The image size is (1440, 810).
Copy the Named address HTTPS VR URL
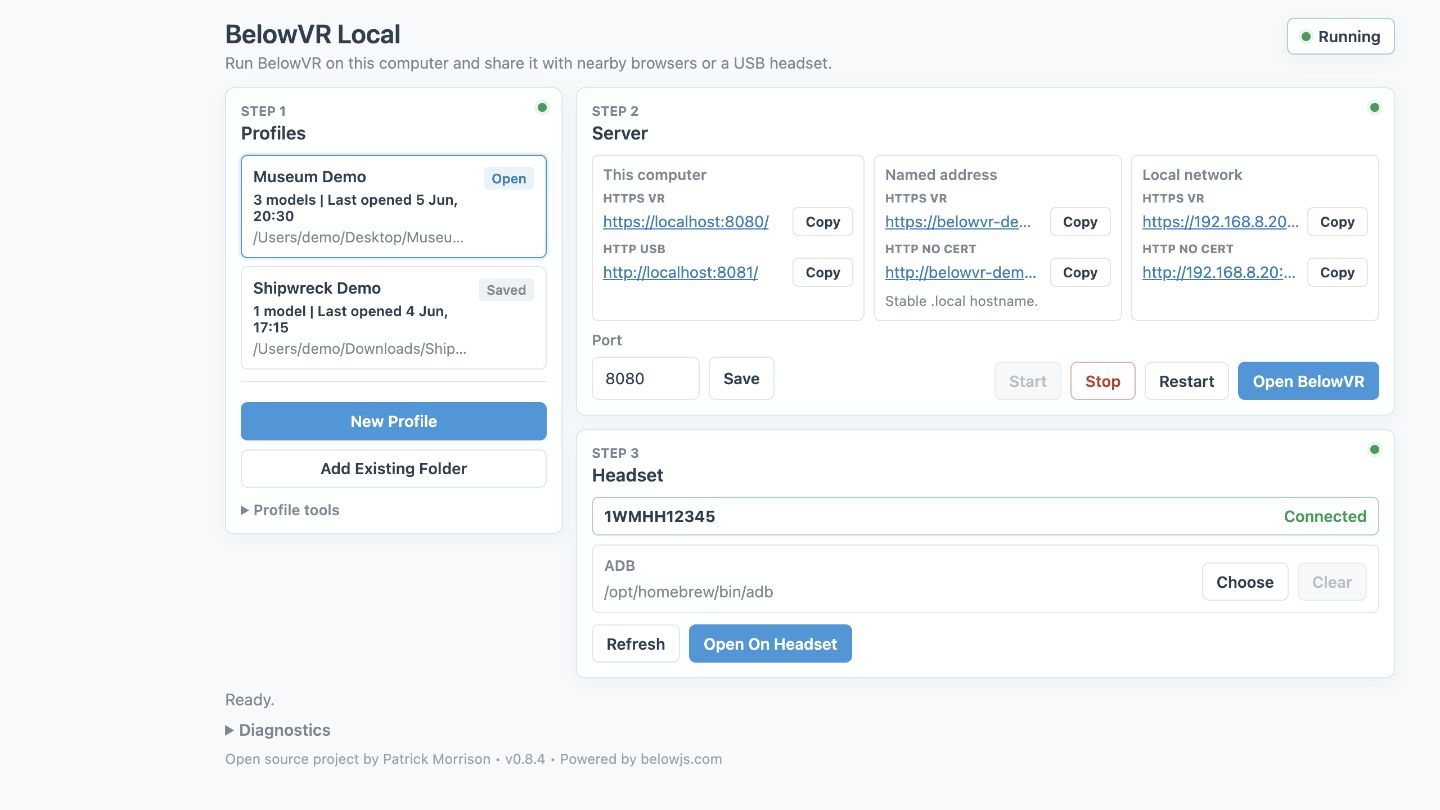(x=1080, y=222)
